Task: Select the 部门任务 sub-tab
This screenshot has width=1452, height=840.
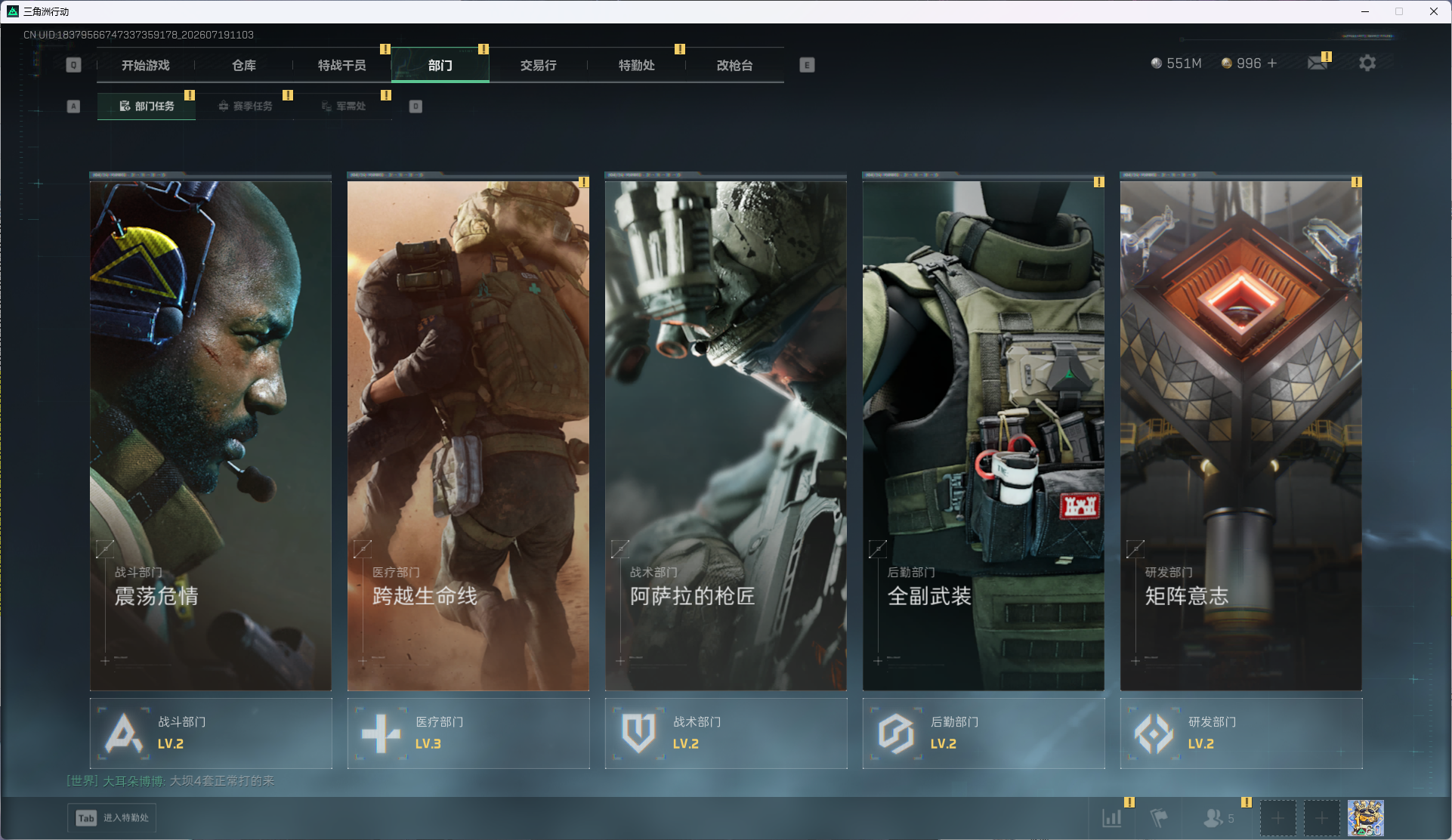Action: [x=147, y=107]
